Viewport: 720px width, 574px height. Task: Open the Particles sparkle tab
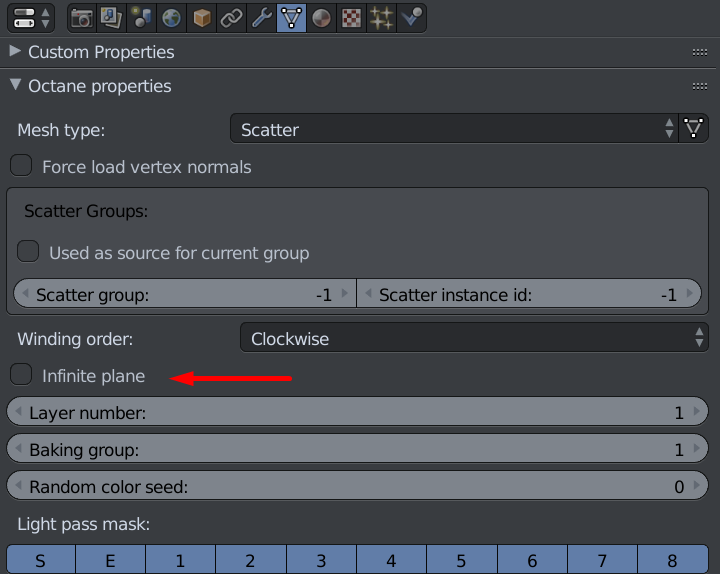(x=381, y=17)
